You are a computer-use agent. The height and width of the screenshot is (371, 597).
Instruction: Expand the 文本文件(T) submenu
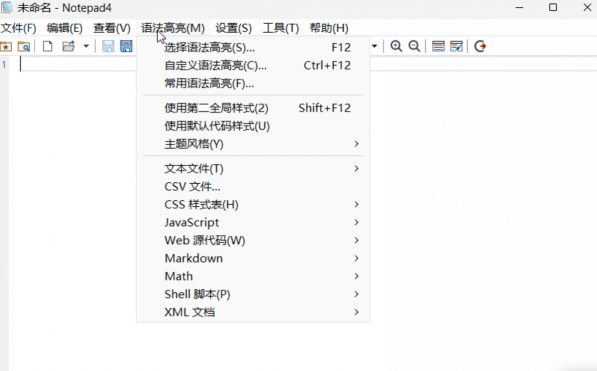(253, 168)
